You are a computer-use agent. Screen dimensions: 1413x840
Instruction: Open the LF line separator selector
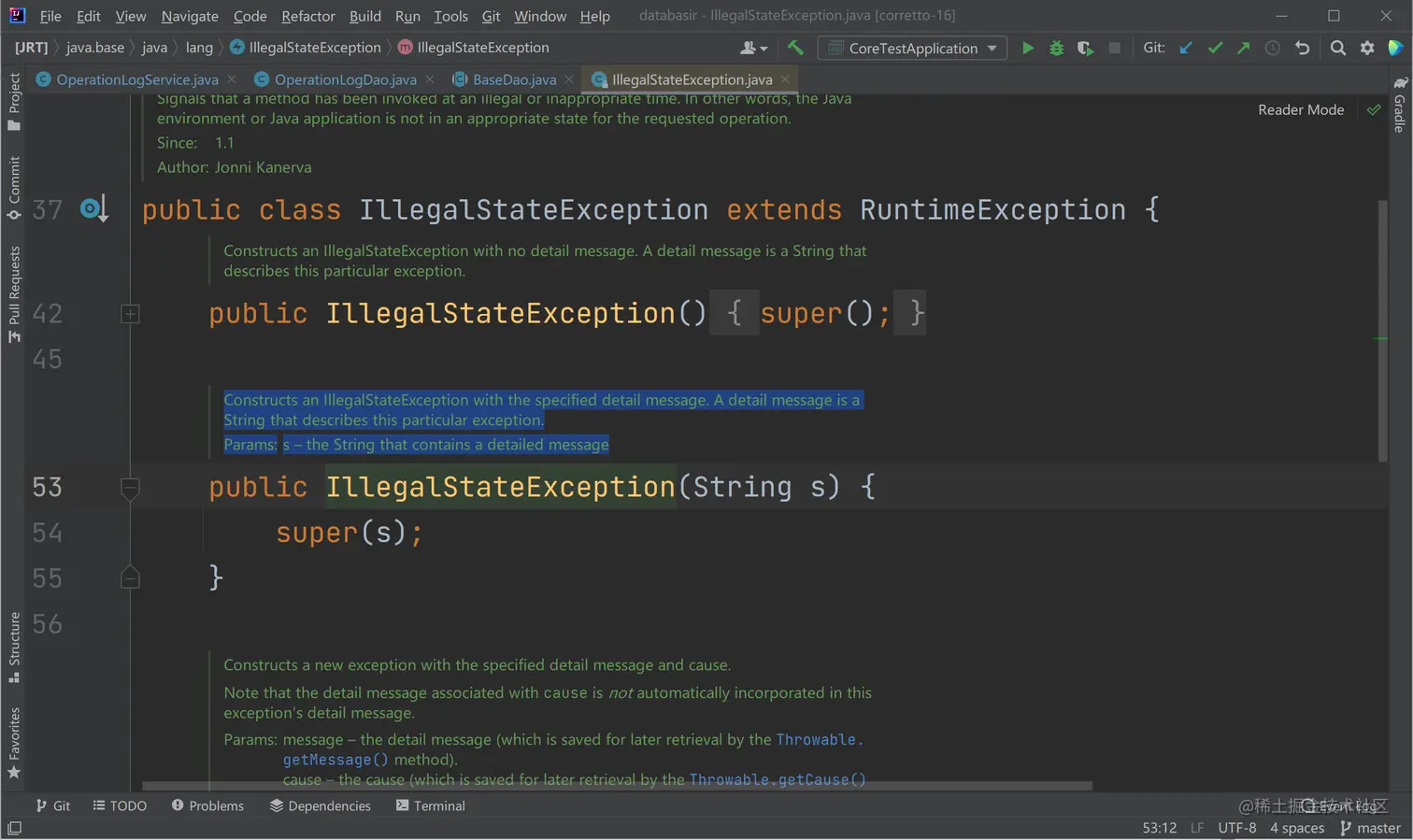coord(1197,828)
